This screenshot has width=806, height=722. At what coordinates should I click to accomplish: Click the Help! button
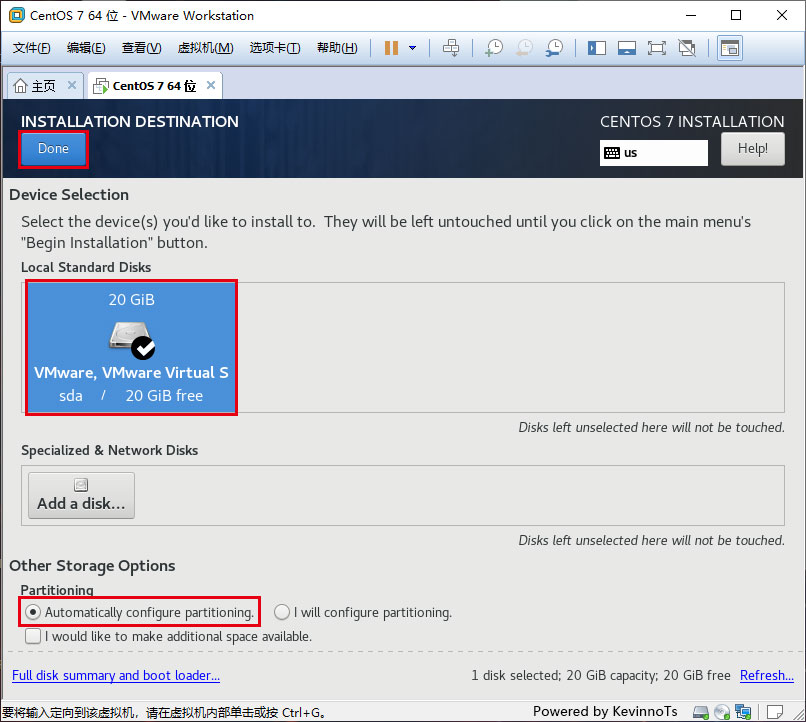[x=753, y=149]
